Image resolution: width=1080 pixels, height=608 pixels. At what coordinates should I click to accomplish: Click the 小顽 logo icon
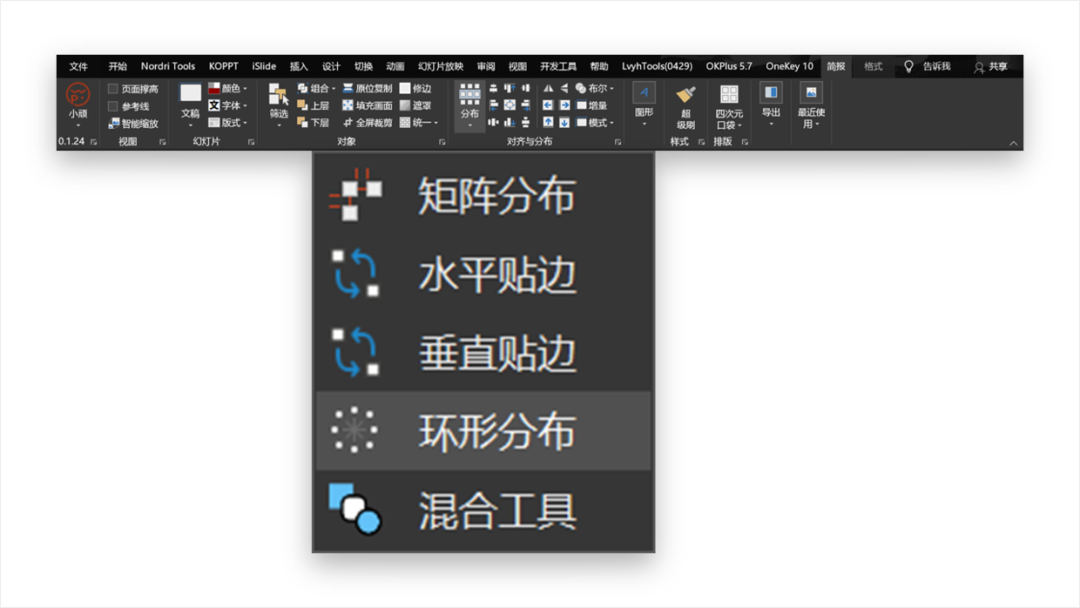[78, 94]
